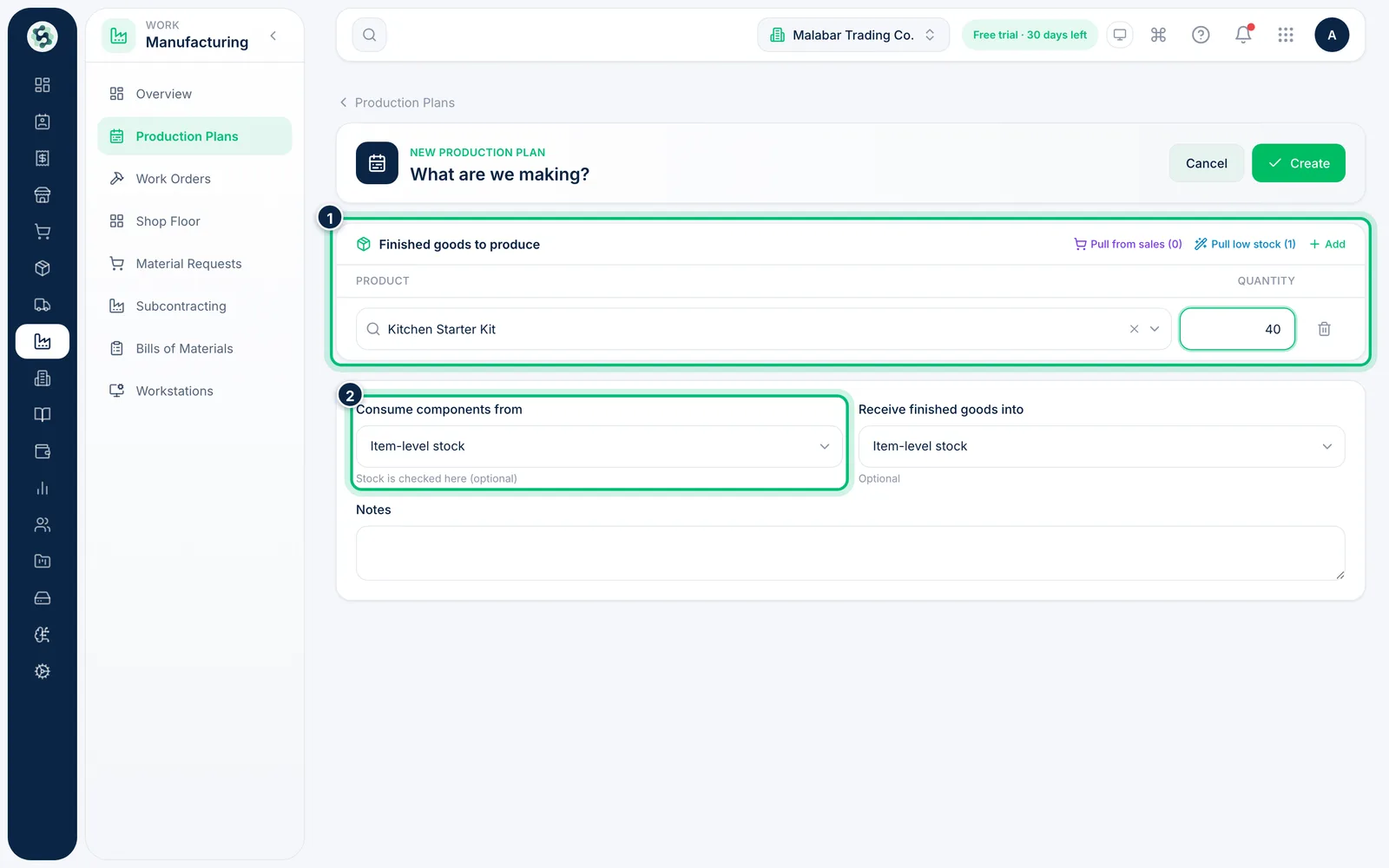Image resolution: width=1389 pixels, height=868 pixels.
Task: Select Production Plans in sidebar
Action: click(194, 136)
